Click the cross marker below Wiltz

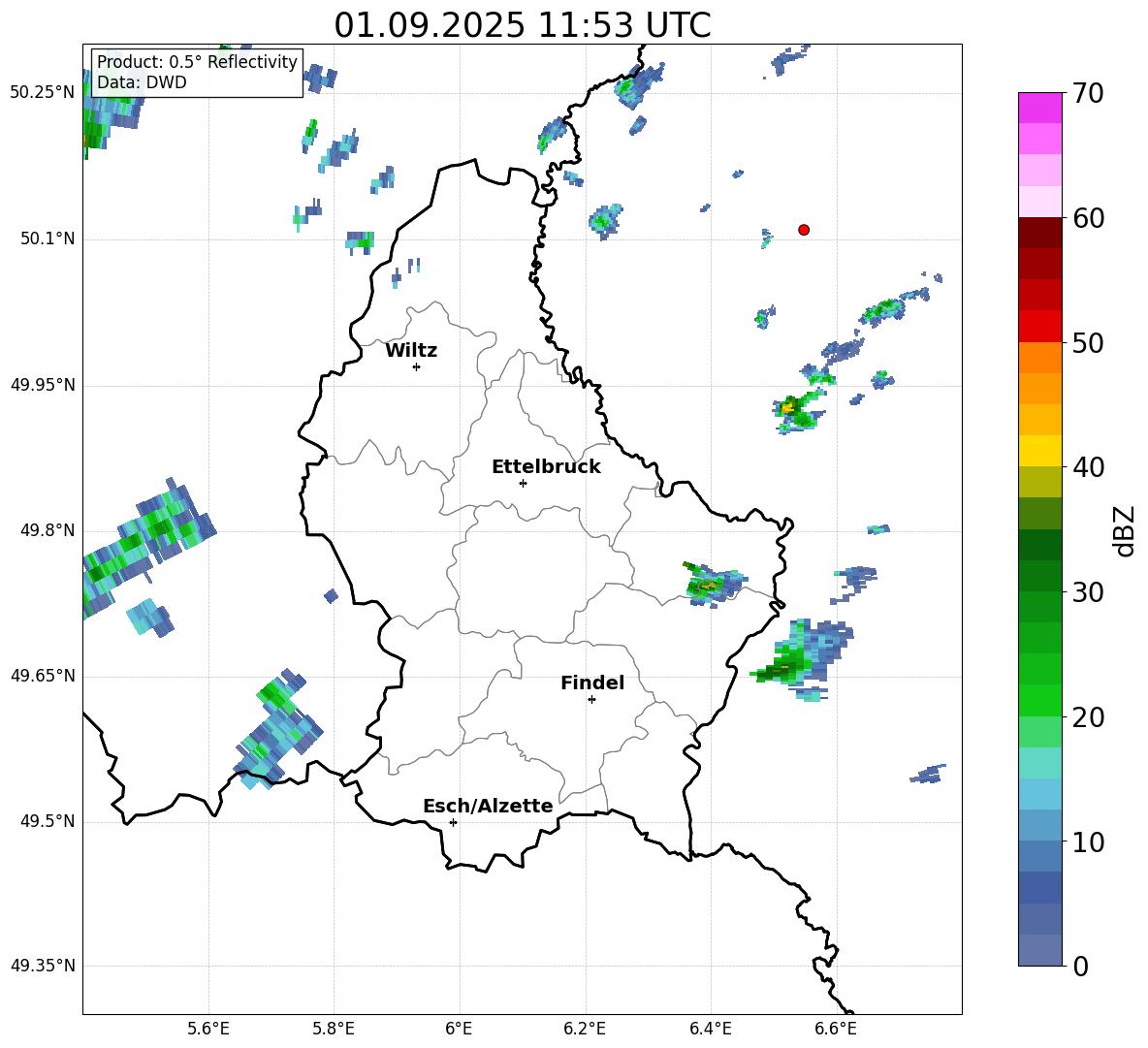pyautogui.click(x=416, y=366)
